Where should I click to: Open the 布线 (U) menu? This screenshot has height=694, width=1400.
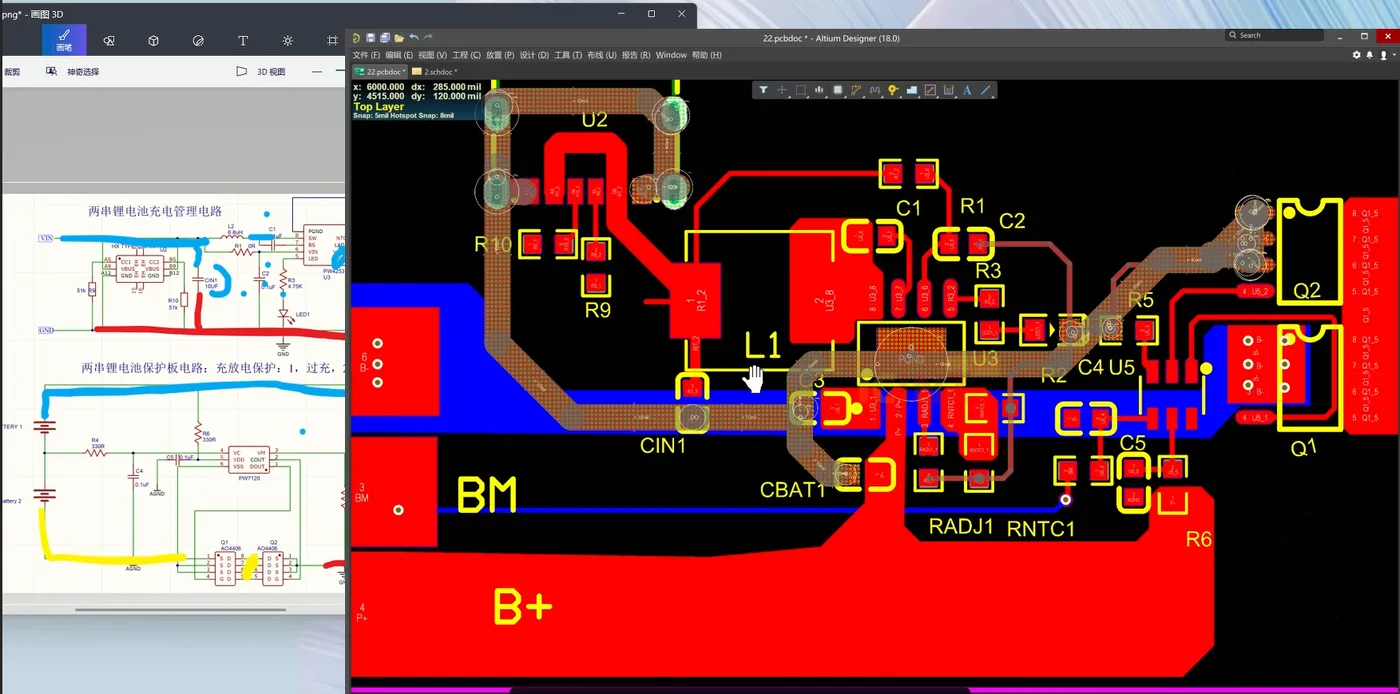point(601,55)
